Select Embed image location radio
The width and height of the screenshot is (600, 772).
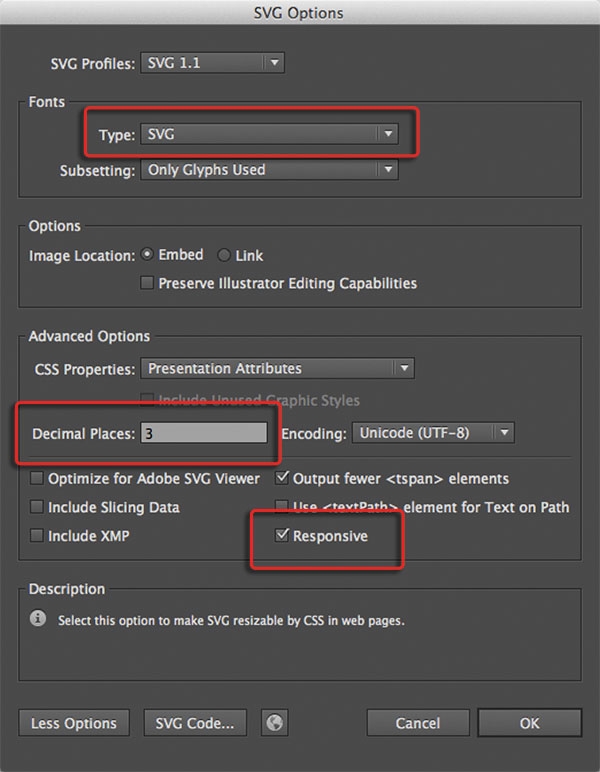click(x=148, y=255)
